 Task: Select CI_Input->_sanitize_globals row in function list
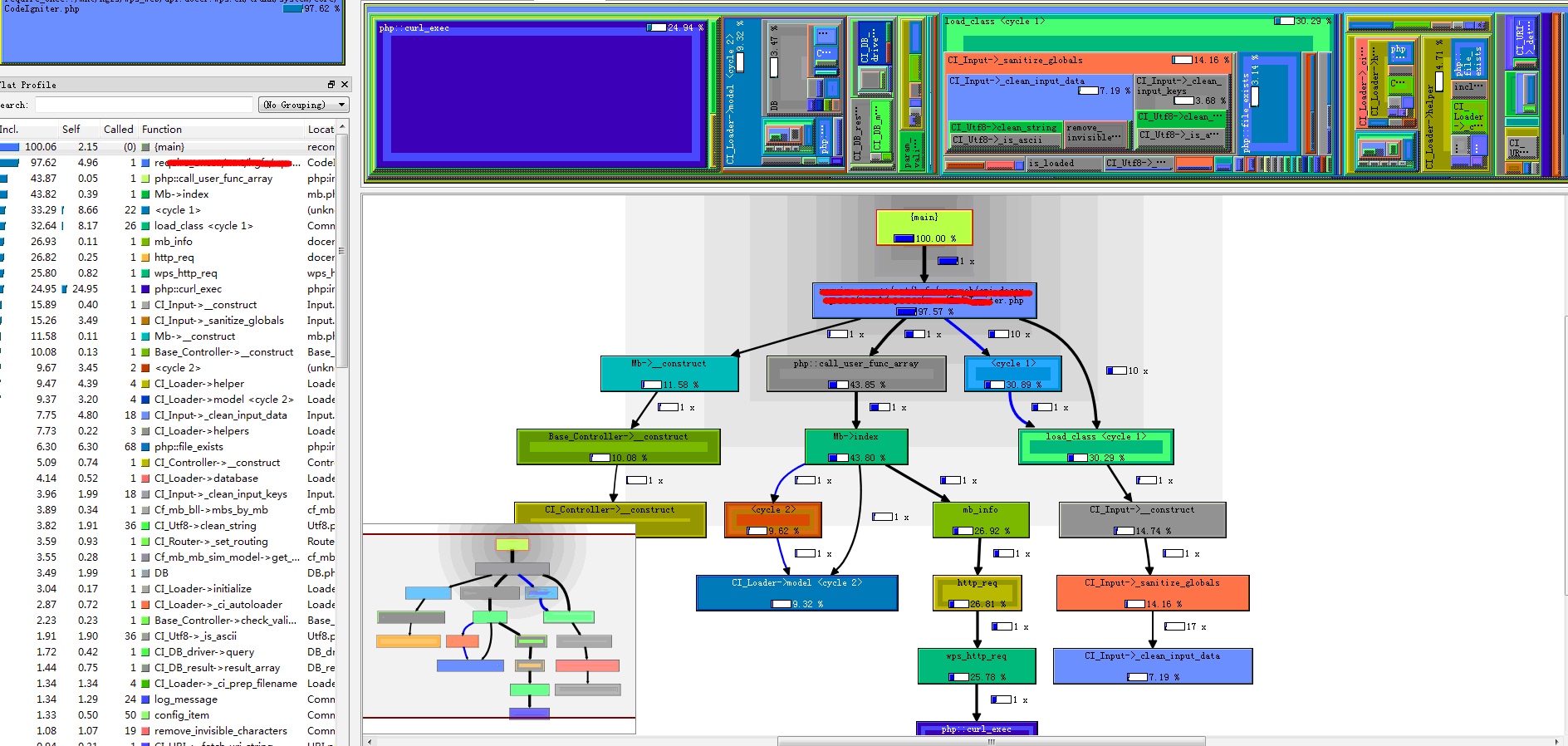point(168,321)
